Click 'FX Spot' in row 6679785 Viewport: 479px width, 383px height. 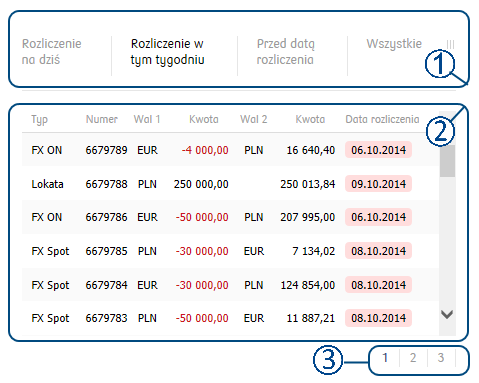tap(50, 251)
